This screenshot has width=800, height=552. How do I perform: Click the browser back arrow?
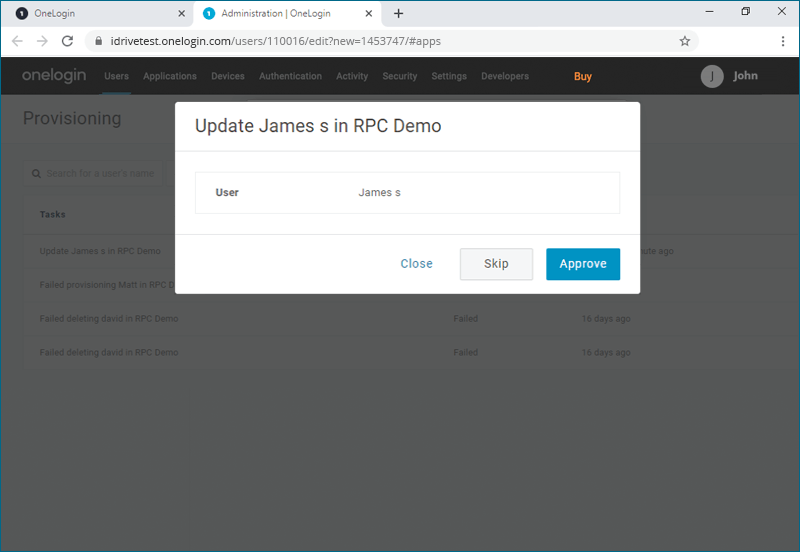pyautogui.click(x=17, y=41)
